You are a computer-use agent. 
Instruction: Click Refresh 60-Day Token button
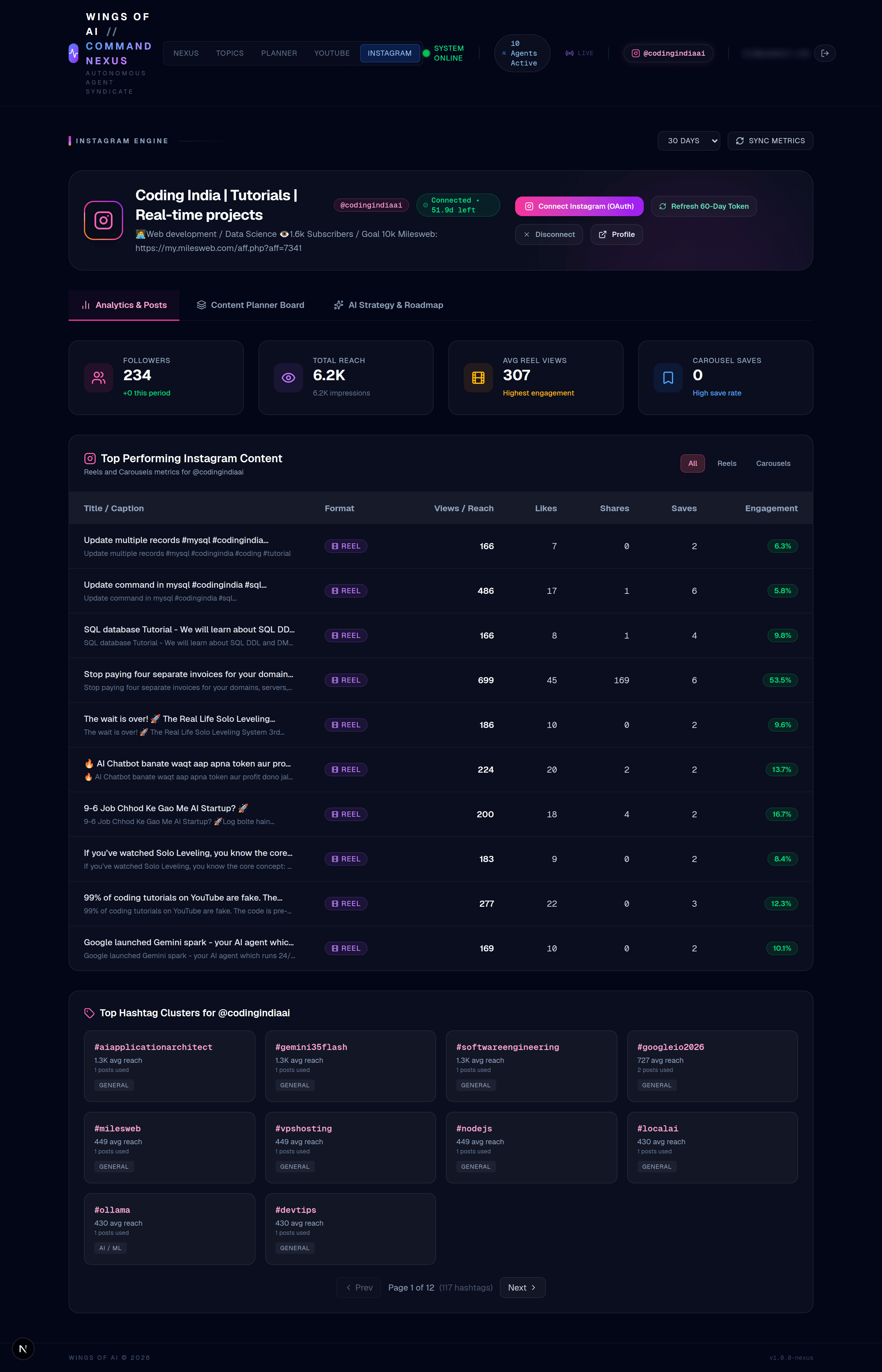click(704, 207)
